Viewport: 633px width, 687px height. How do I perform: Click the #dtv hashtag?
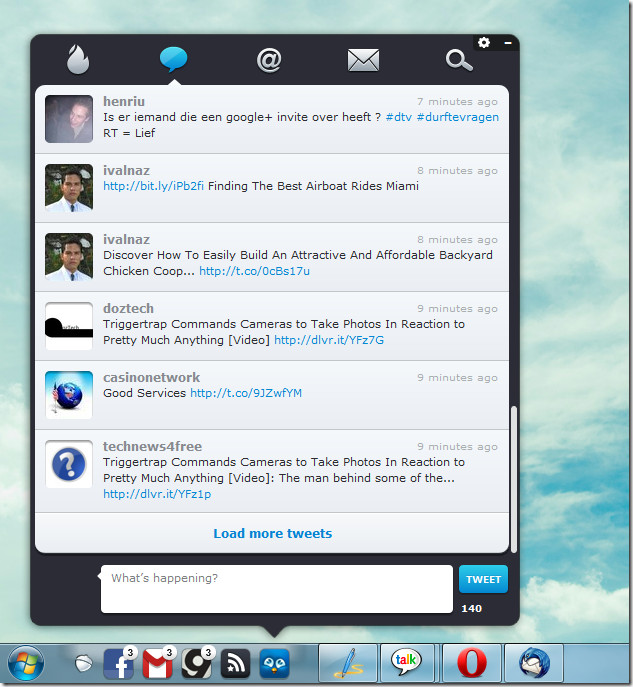399,117
